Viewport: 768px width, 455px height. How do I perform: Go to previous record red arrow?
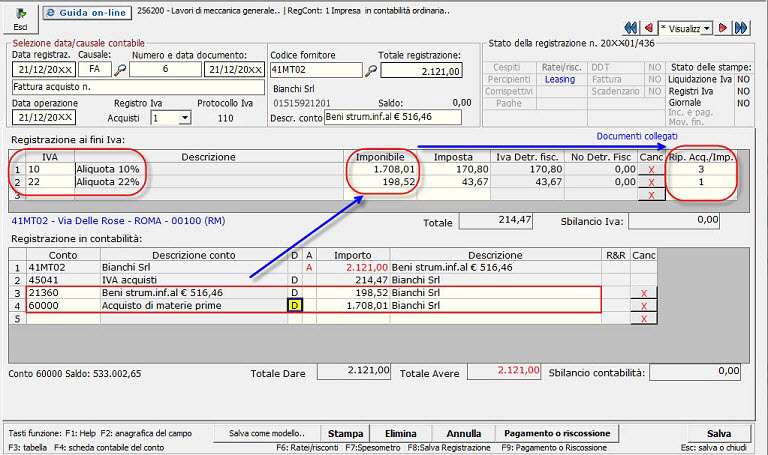648,28
